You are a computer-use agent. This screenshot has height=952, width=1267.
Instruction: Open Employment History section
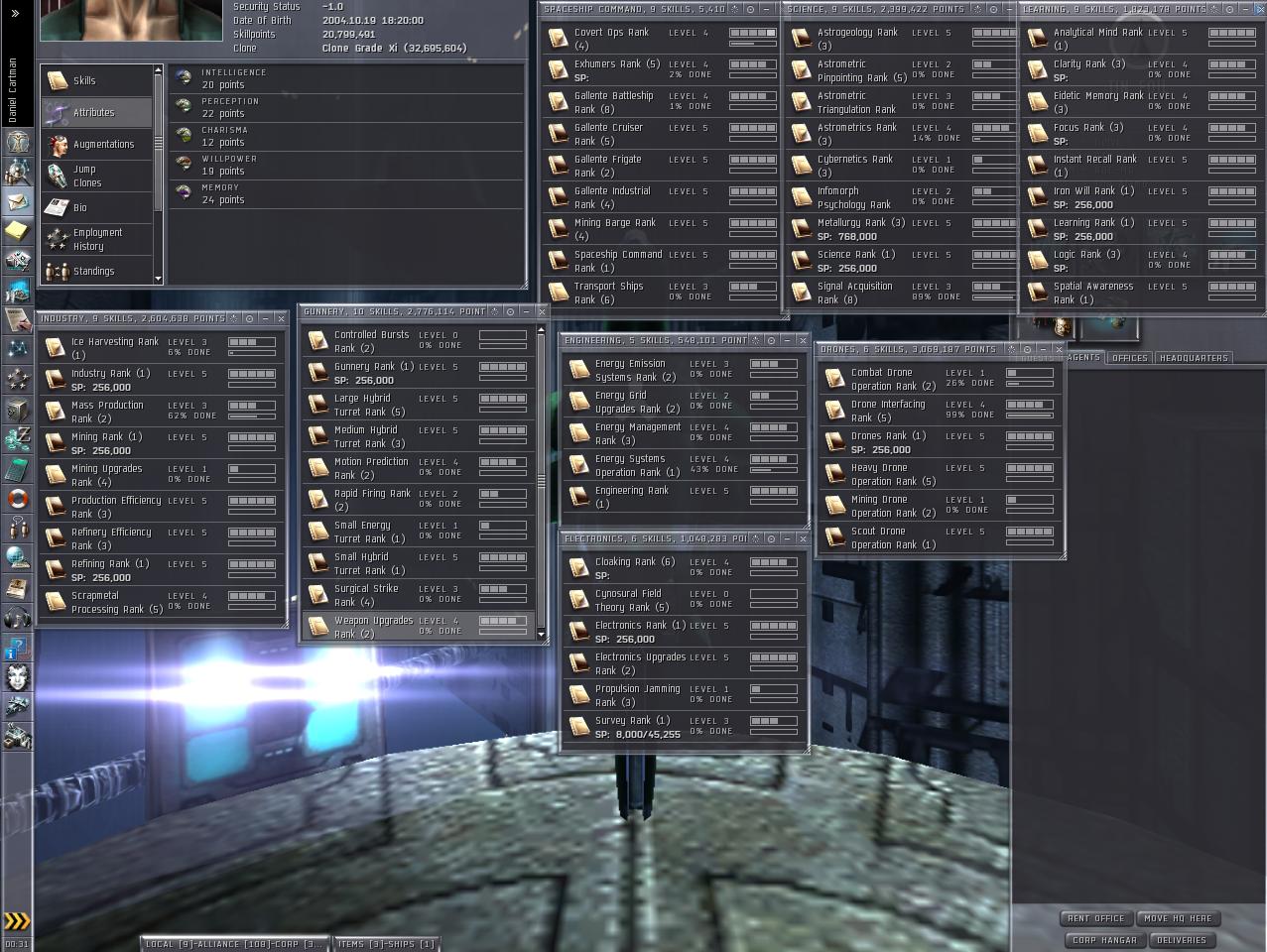pos(96,239)
